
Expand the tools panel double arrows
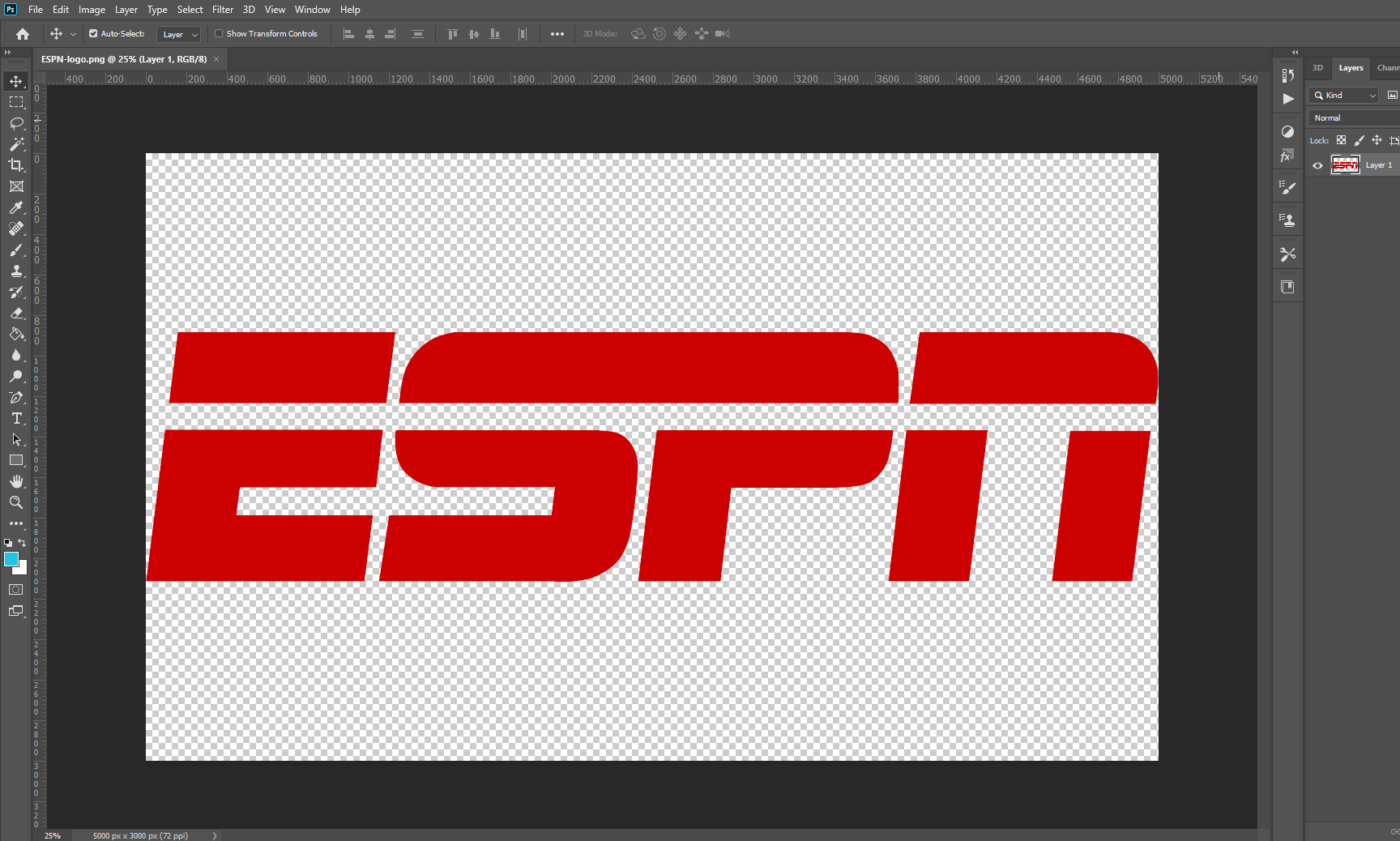[x=7, y=52]
